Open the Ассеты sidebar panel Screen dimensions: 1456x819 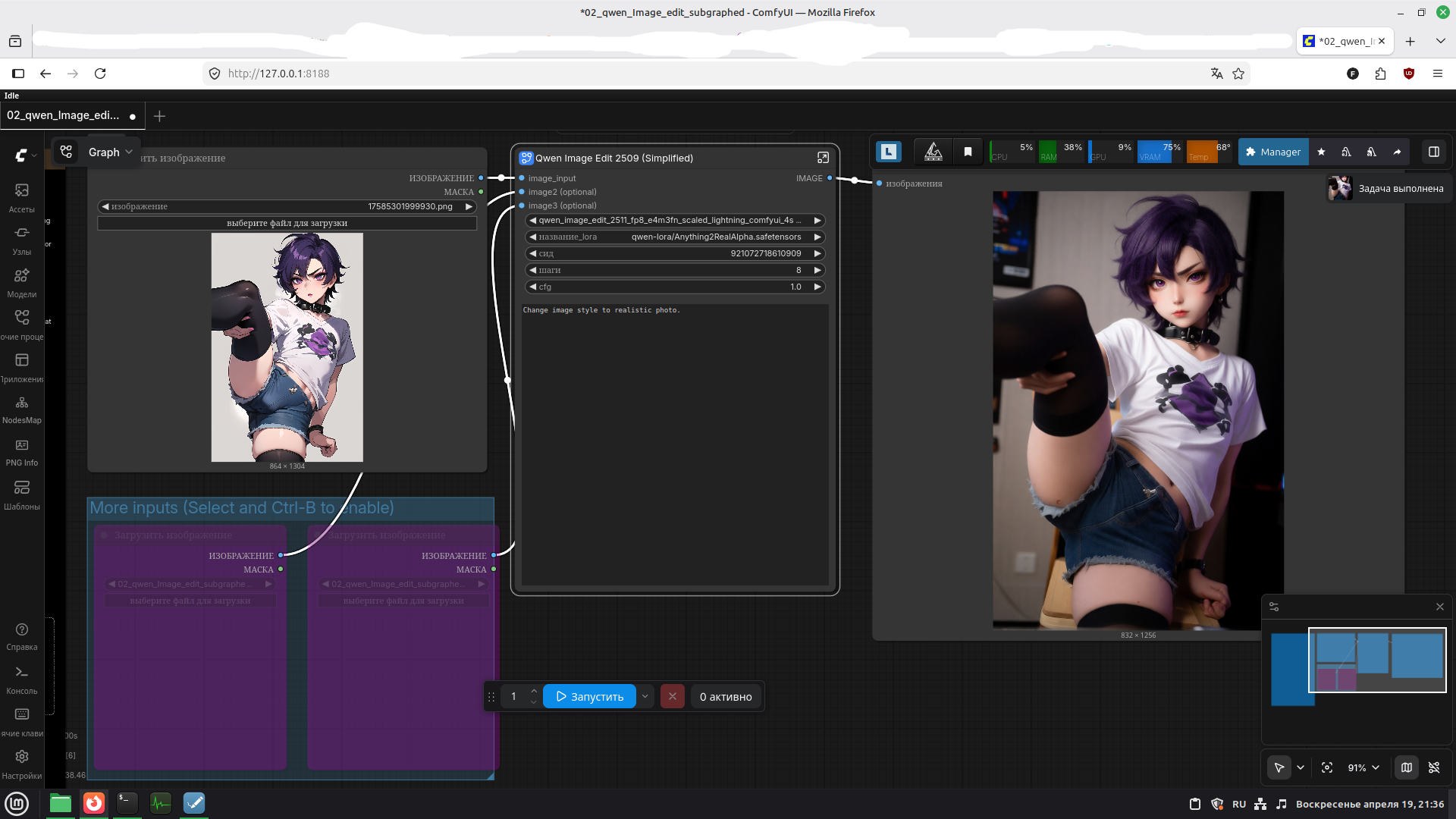22,197
